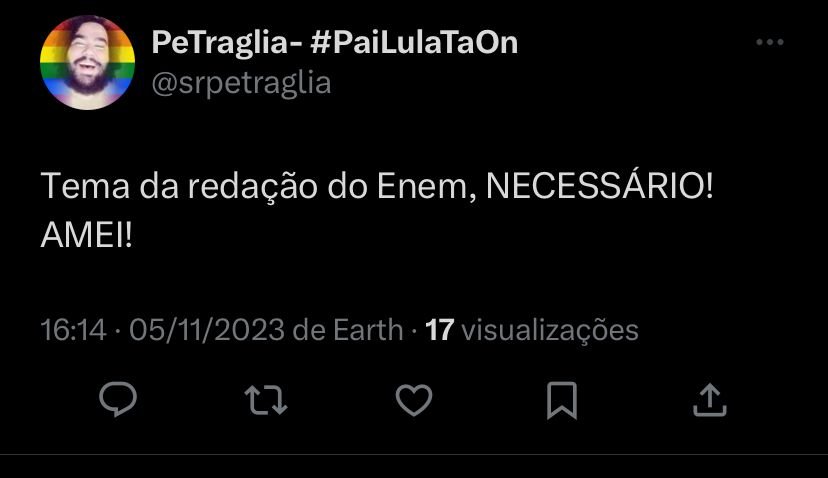The width and height of the screenshot is (828, 478).
Task: Share the tweet via upload arrow icon
Action: click(710, 400)
